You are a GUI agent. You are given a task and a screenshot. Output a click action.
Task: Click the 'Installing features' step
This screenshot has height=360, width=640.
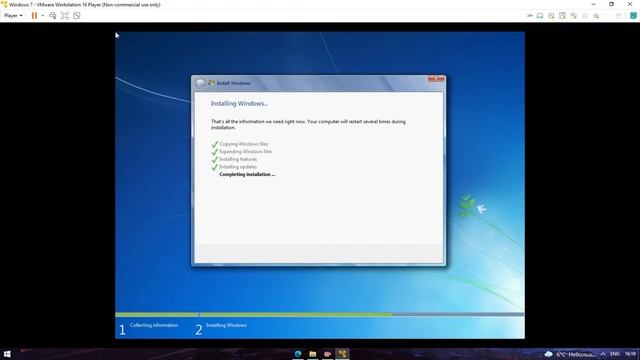[x=238, y=159]
